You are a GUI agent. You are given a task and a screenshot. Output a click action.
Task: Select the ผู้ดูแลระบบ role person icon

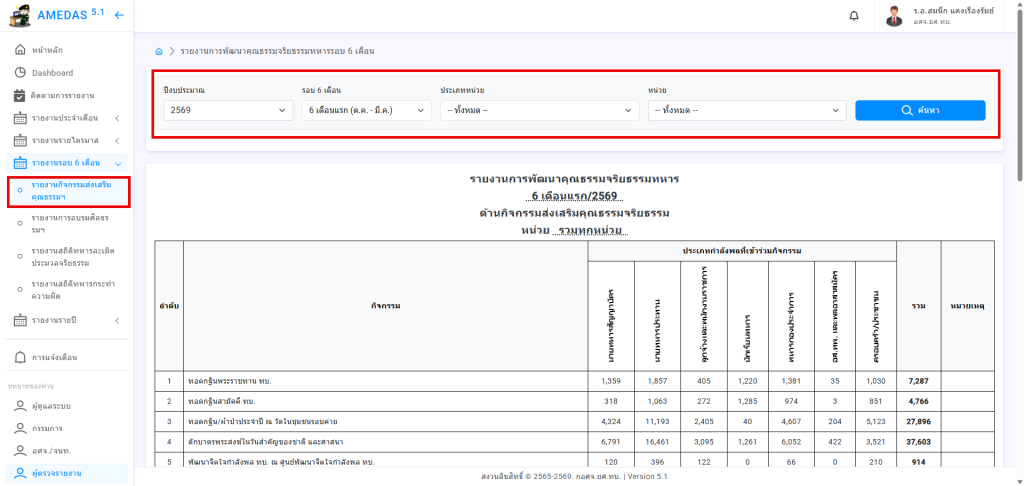[x=20, y=406]
